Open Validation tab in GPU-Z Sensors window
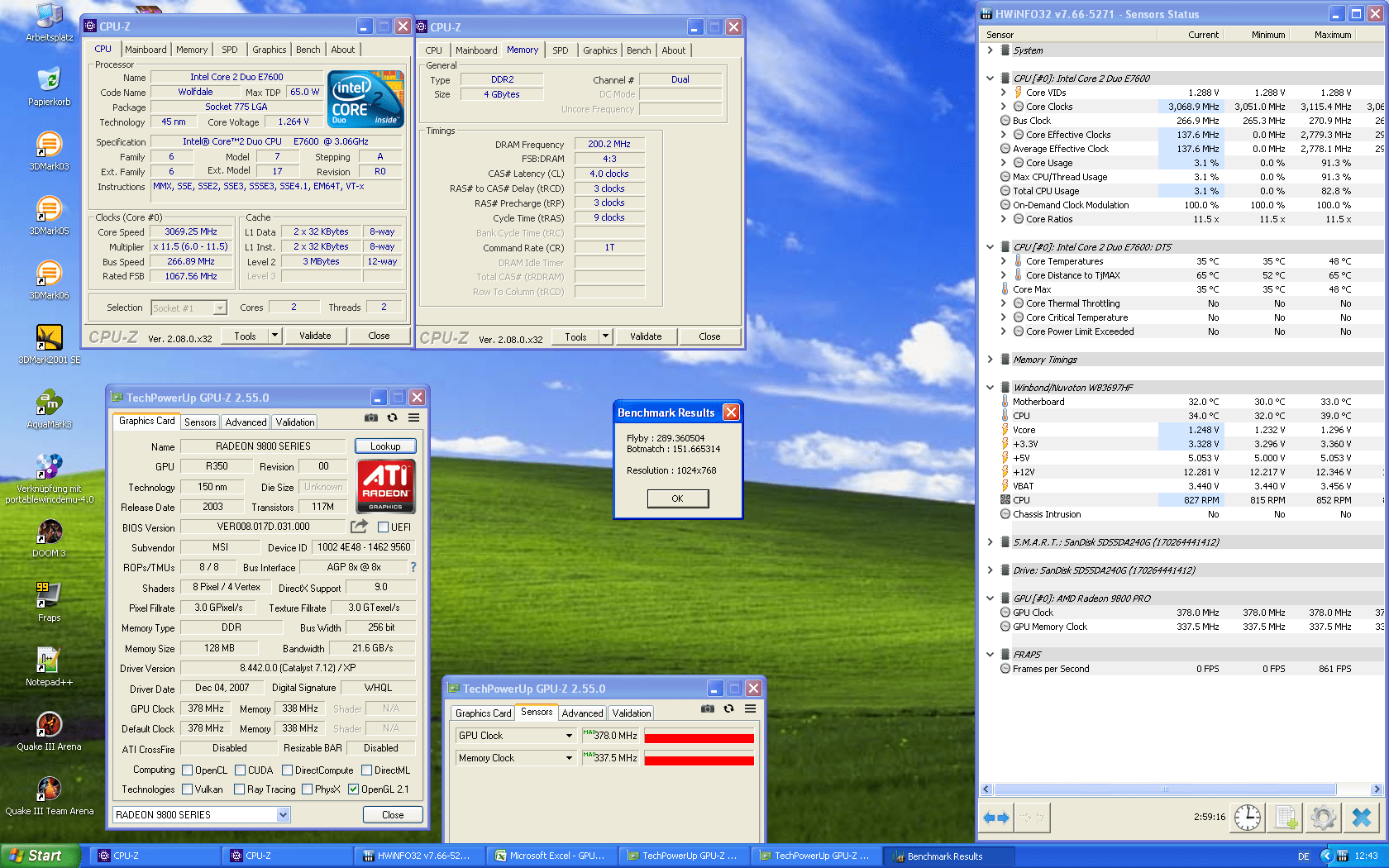The height and width of the screenshot is (868, 1389). 632,713
